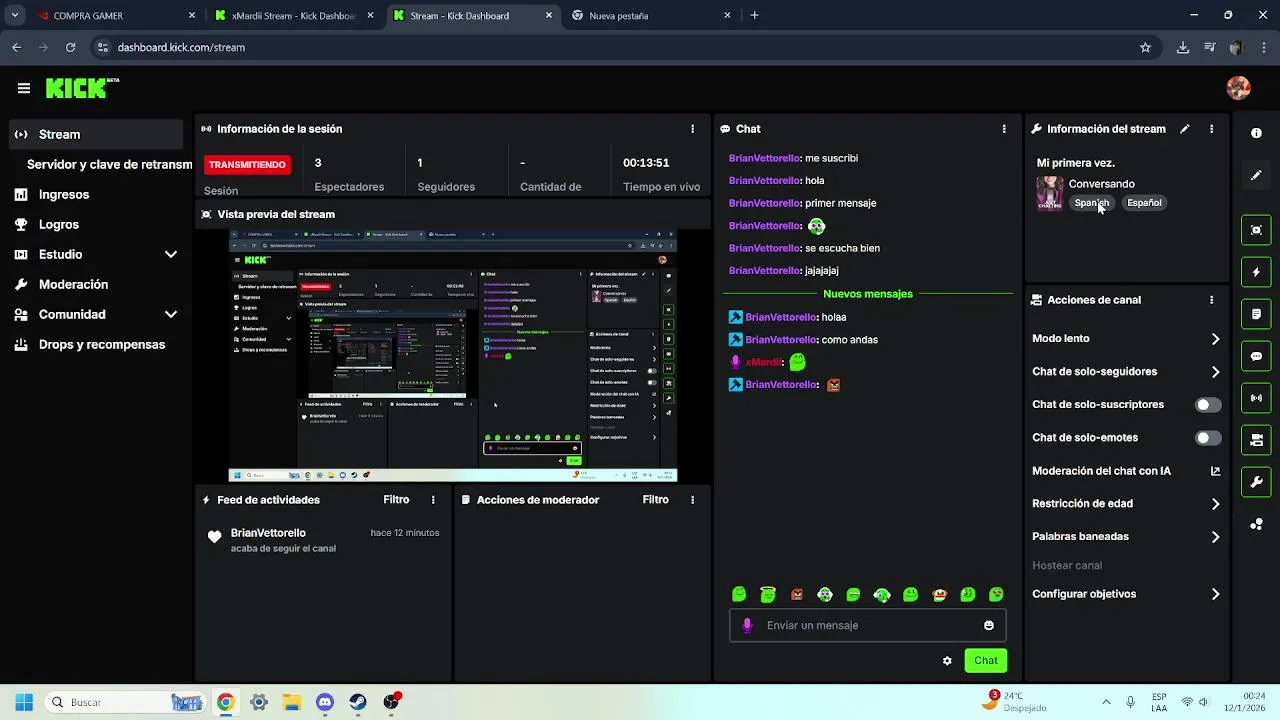Open Acciones de canal three-dot menu
The width and height of the screenshot is (1280, 720).
(1211, 300)
